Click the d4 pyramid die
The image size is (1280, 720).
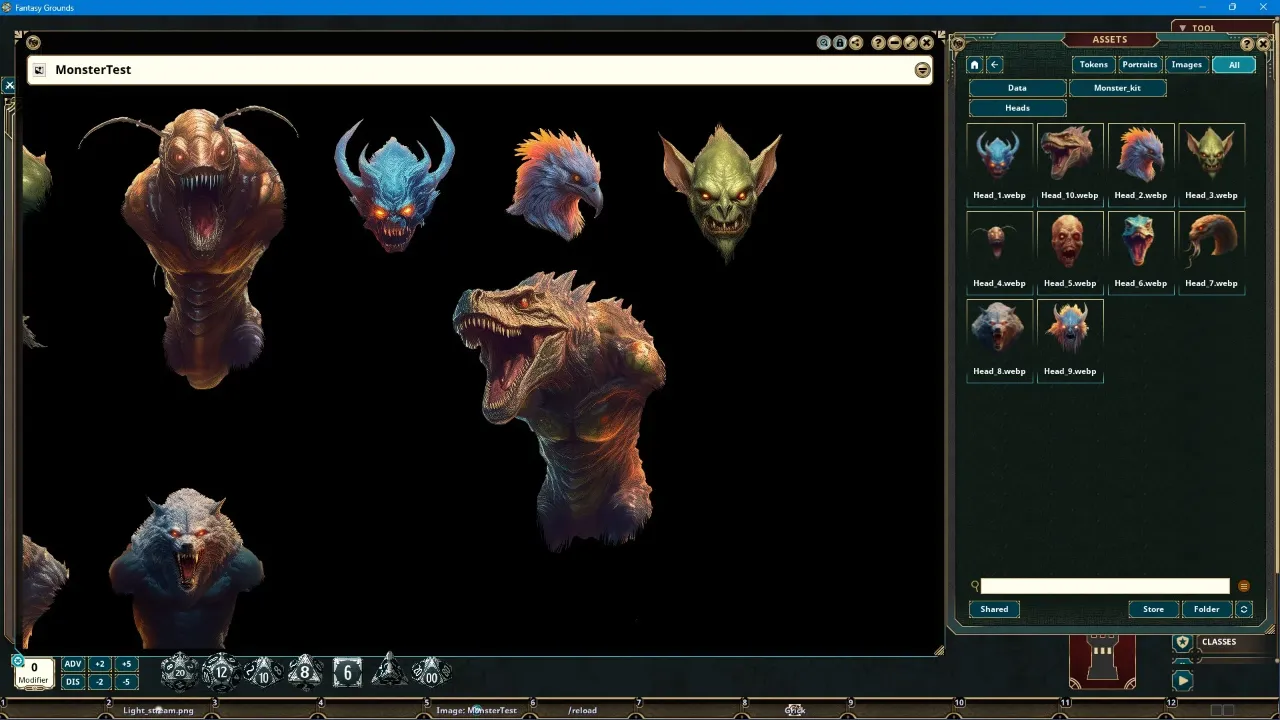pos(389,670)
